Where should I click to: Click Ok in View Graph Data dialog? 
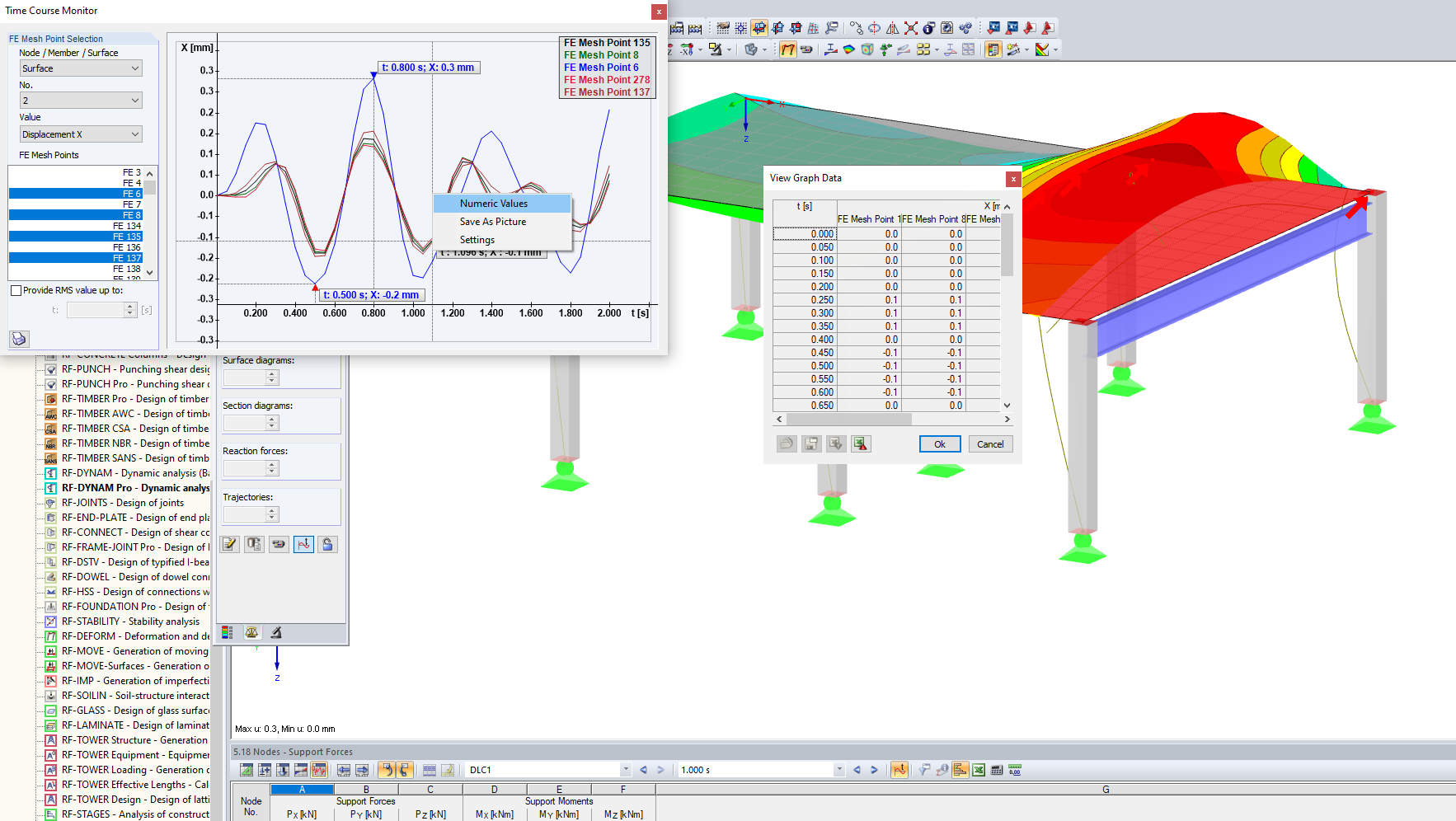(940, 444)
